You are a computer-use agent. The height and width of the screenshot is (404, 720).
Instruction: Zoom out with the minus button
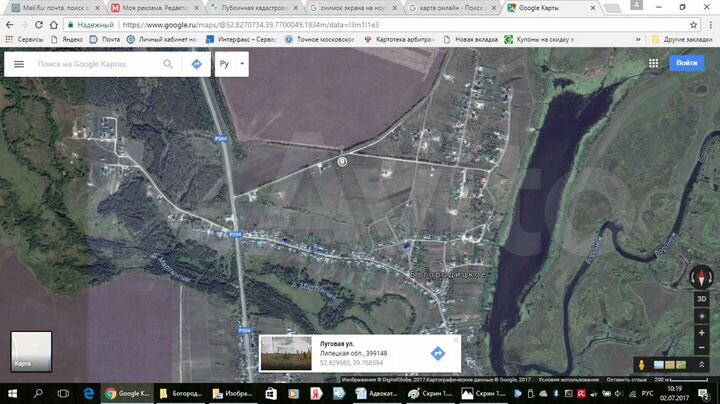[x=702, y=348]
